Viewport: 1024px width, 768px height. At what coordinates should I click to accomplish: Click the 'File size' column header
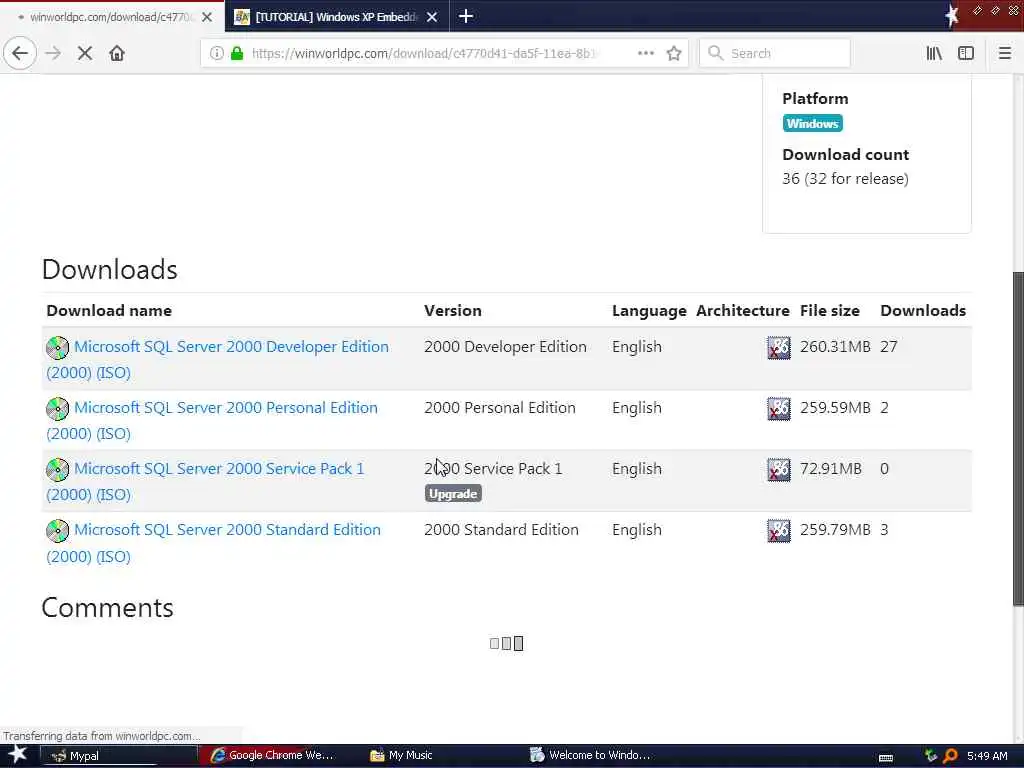point(829,310)
